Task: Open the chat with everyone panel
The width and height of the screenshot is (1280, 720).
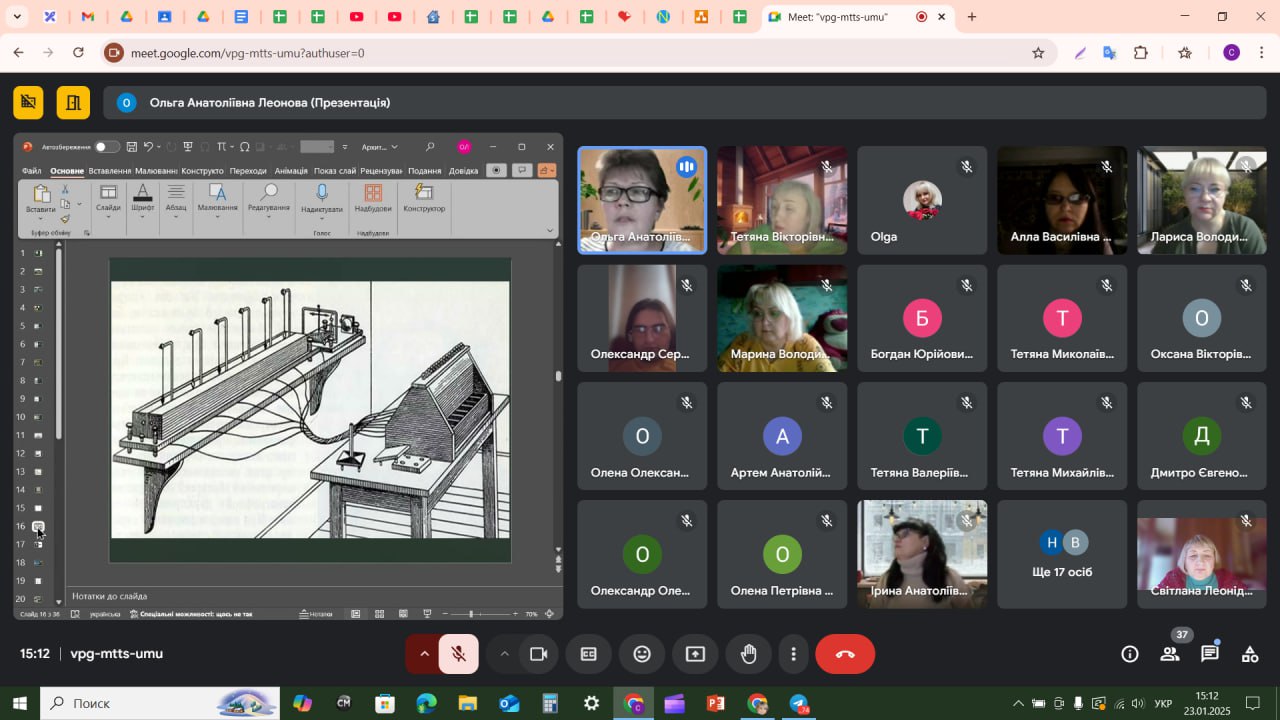Action: [1210, 654]
